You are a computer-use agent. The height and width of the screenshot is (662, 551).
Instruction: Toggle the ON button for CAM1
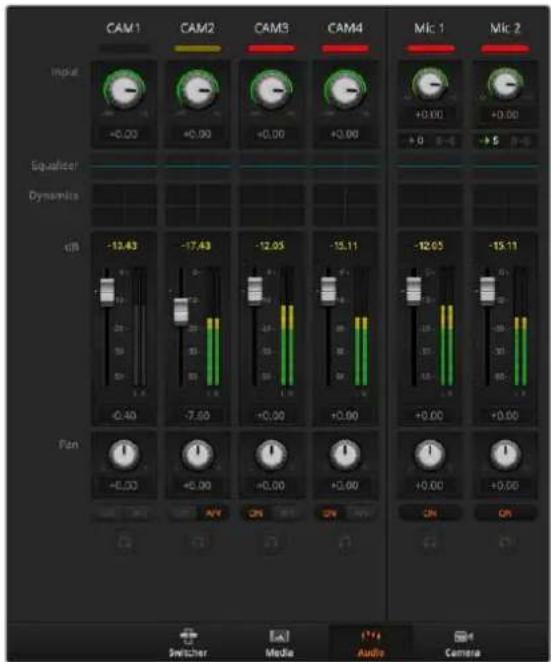[109, 513]
